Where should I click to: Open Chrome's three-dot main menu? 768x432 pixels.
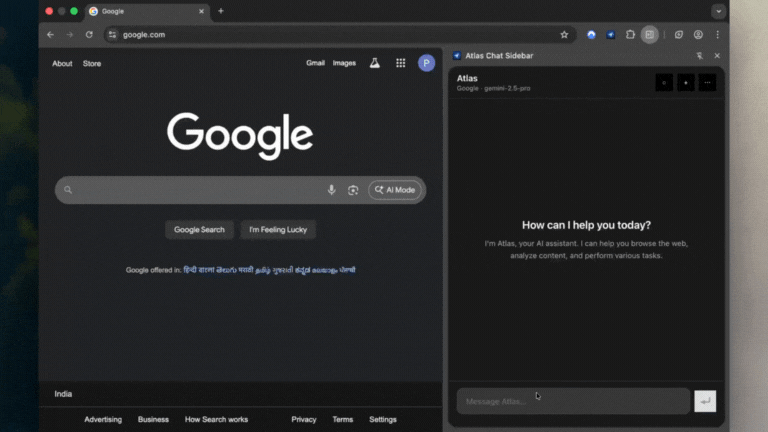click(717, 34)
